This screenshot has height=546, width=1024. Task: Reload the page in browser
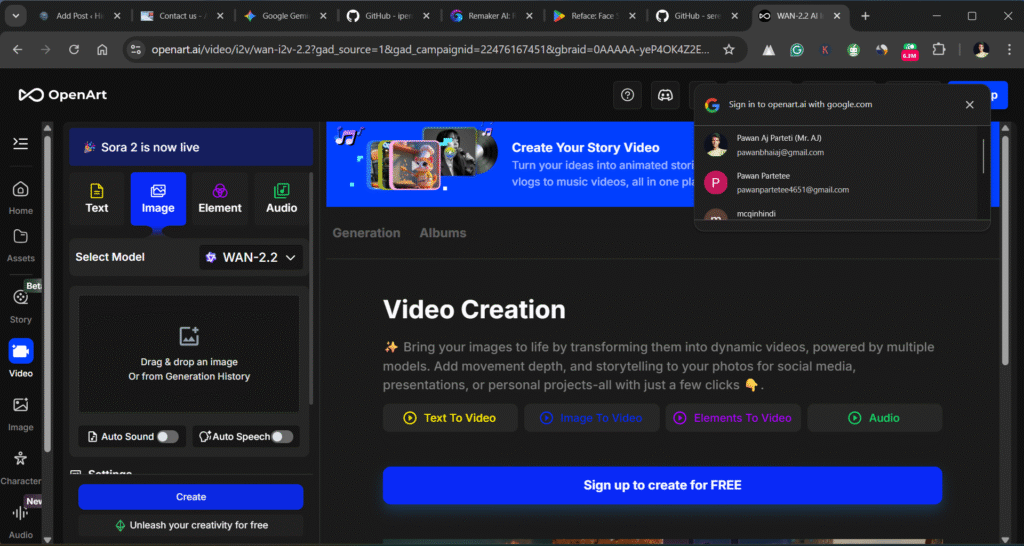tap(74, 50)
